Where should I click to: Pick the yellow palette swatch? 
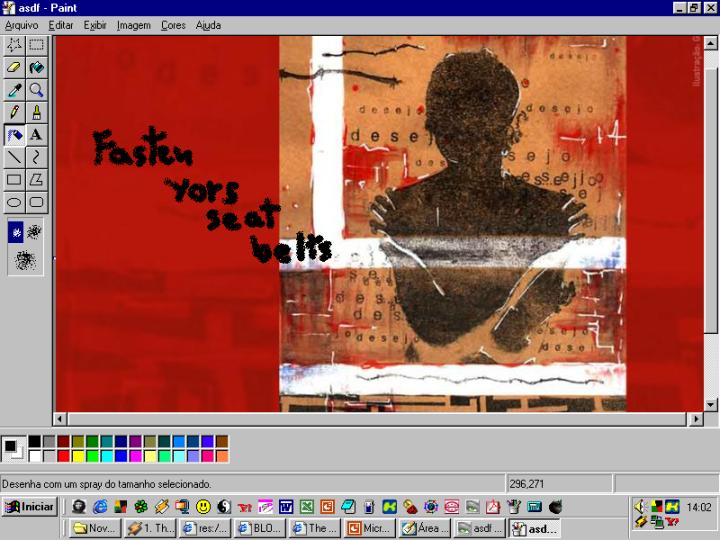pos(78,456)
